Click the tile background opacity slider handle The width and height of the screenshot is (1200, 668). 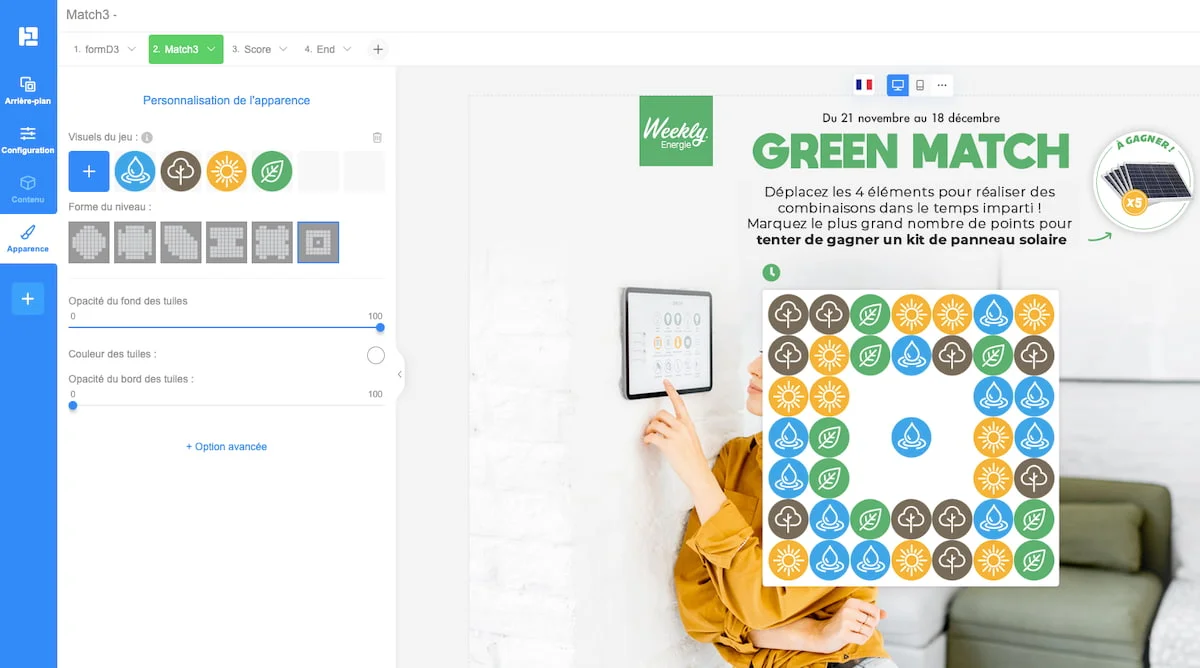[x=380, y=327]
